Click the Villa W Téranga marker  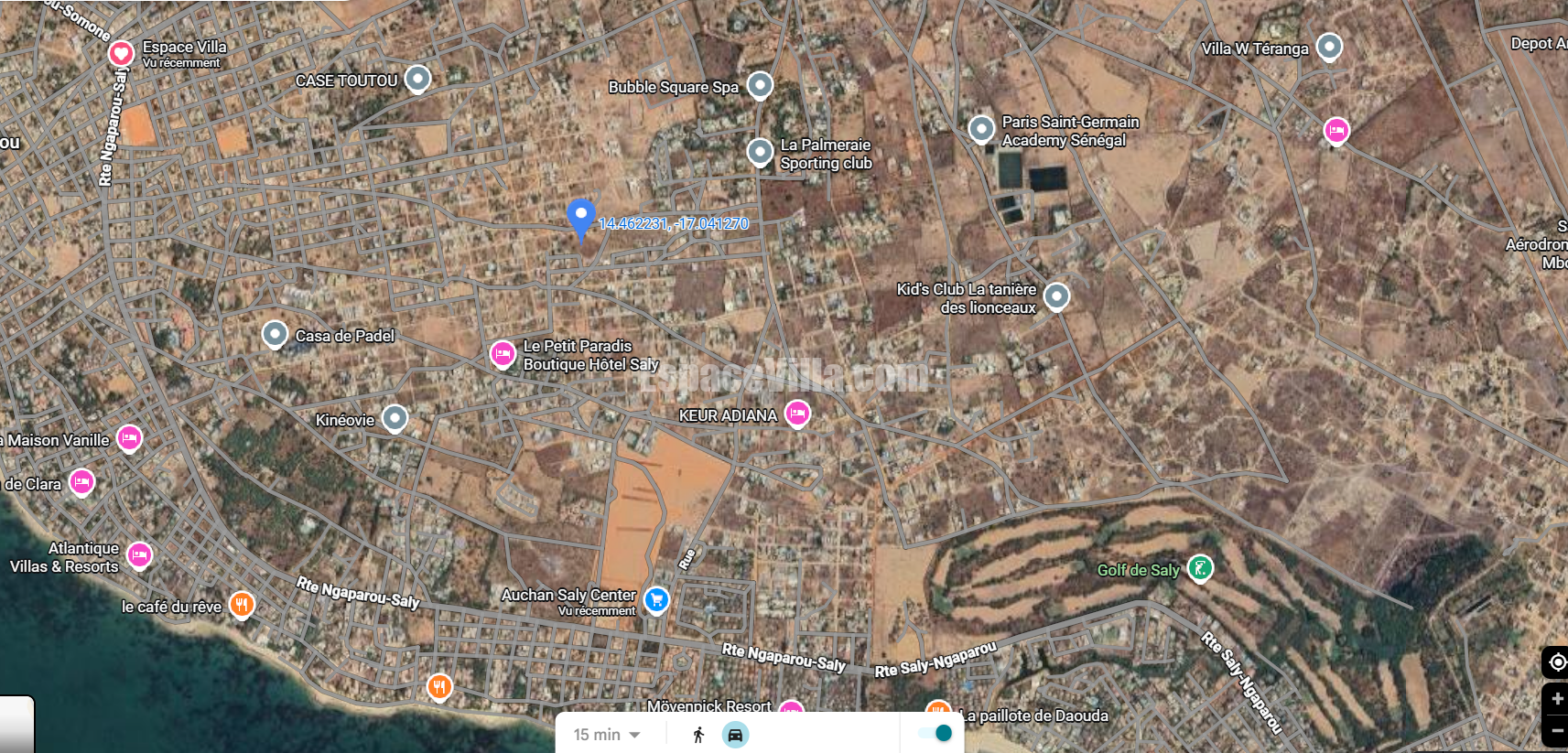coord(1329,47)
